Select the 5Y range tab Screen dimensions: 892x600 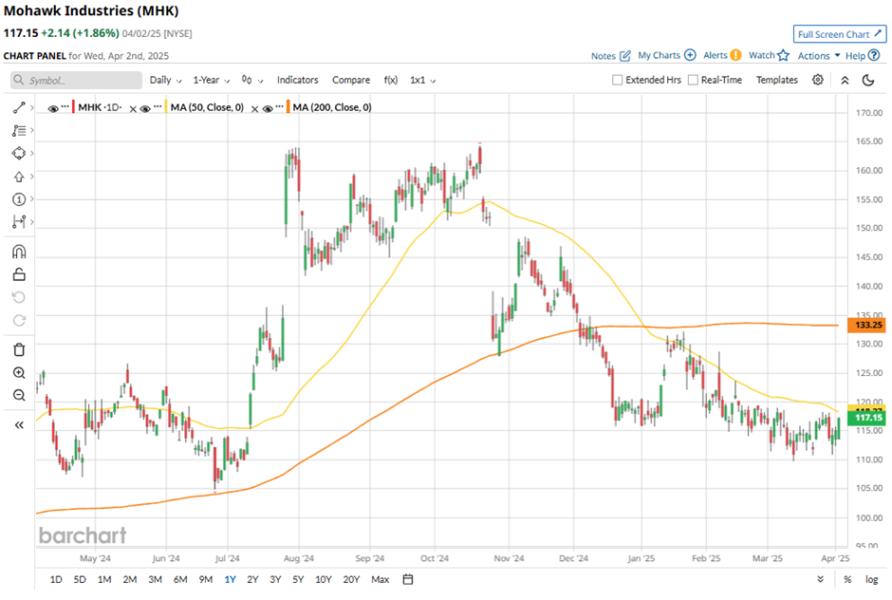pyautogui.click(x=298, y=579)
